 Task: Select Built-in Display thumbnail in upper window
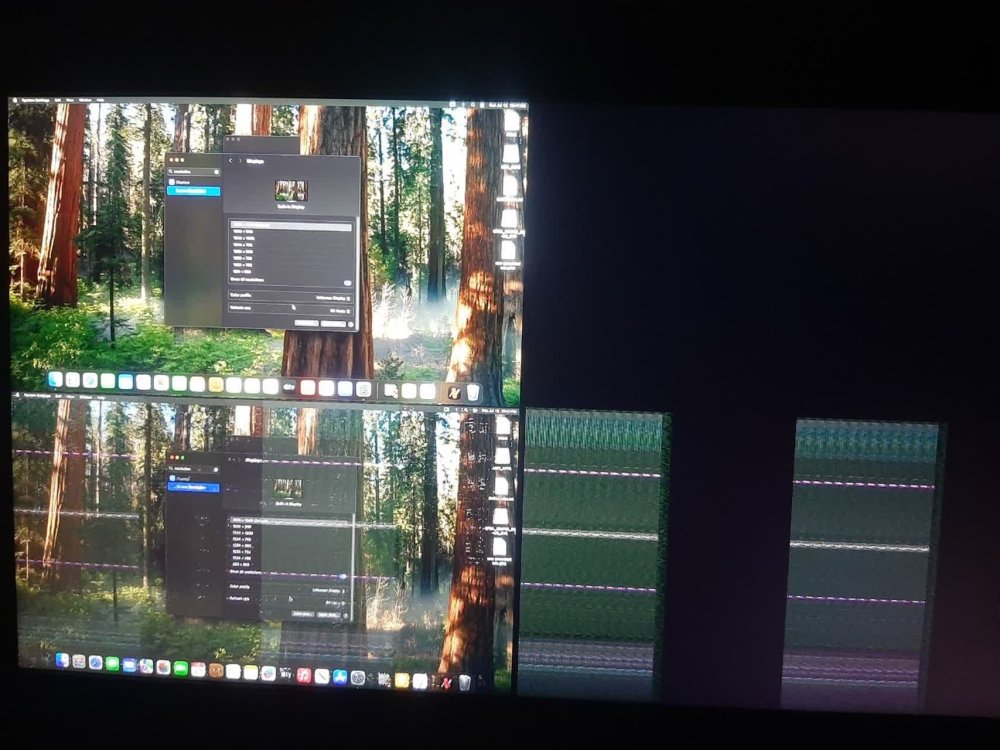click(291, 191)
